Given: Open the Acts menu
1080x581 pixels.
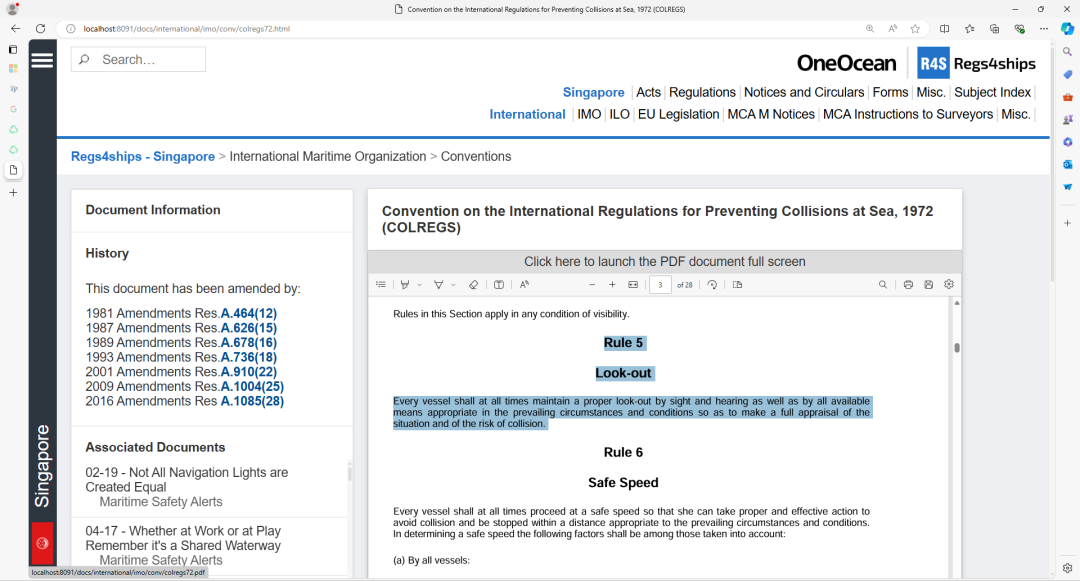Looking at the screenshot, I should pos(648,92).
